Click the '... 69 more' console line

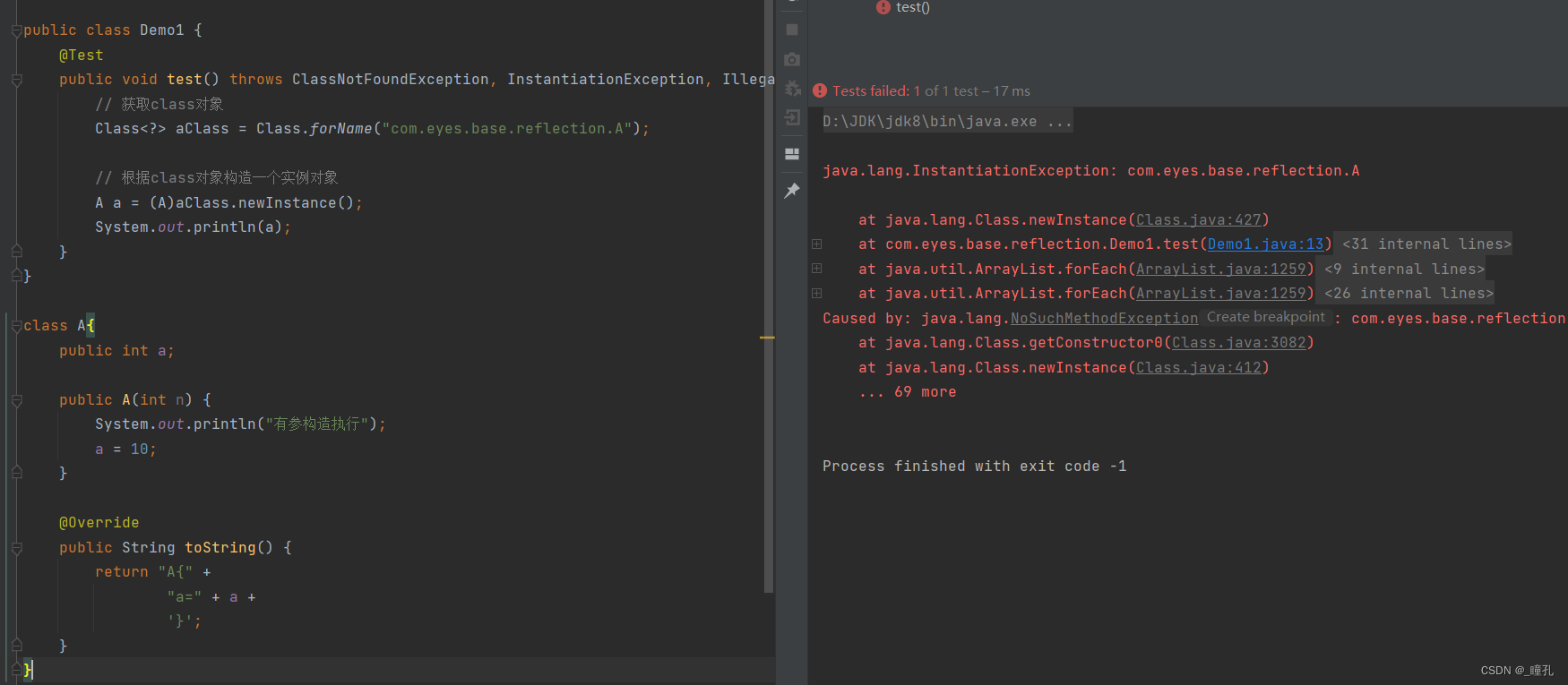click(907, 391)
